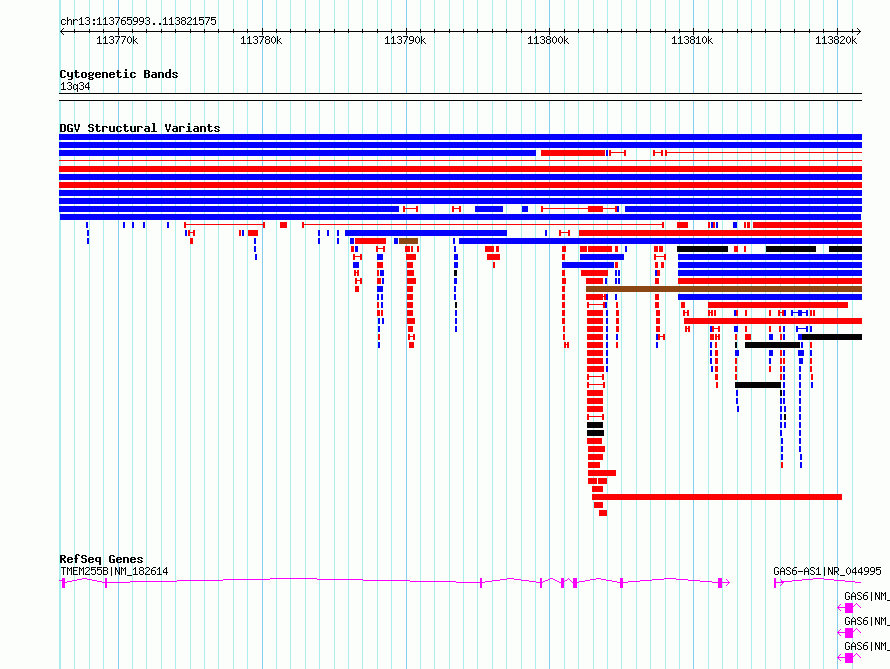Select the long brown structural variant bar

click(x=724, y=289)
